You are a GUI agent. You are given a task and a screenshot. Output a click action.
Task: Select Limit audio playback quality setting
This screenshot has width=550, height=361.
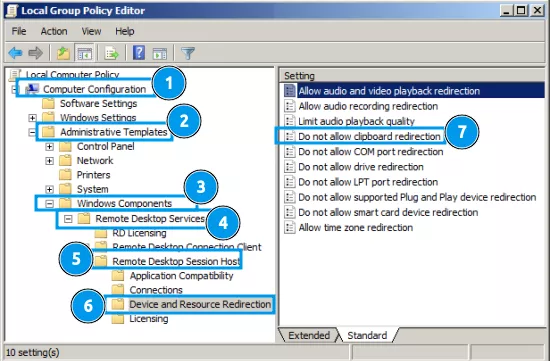[356, 121]
